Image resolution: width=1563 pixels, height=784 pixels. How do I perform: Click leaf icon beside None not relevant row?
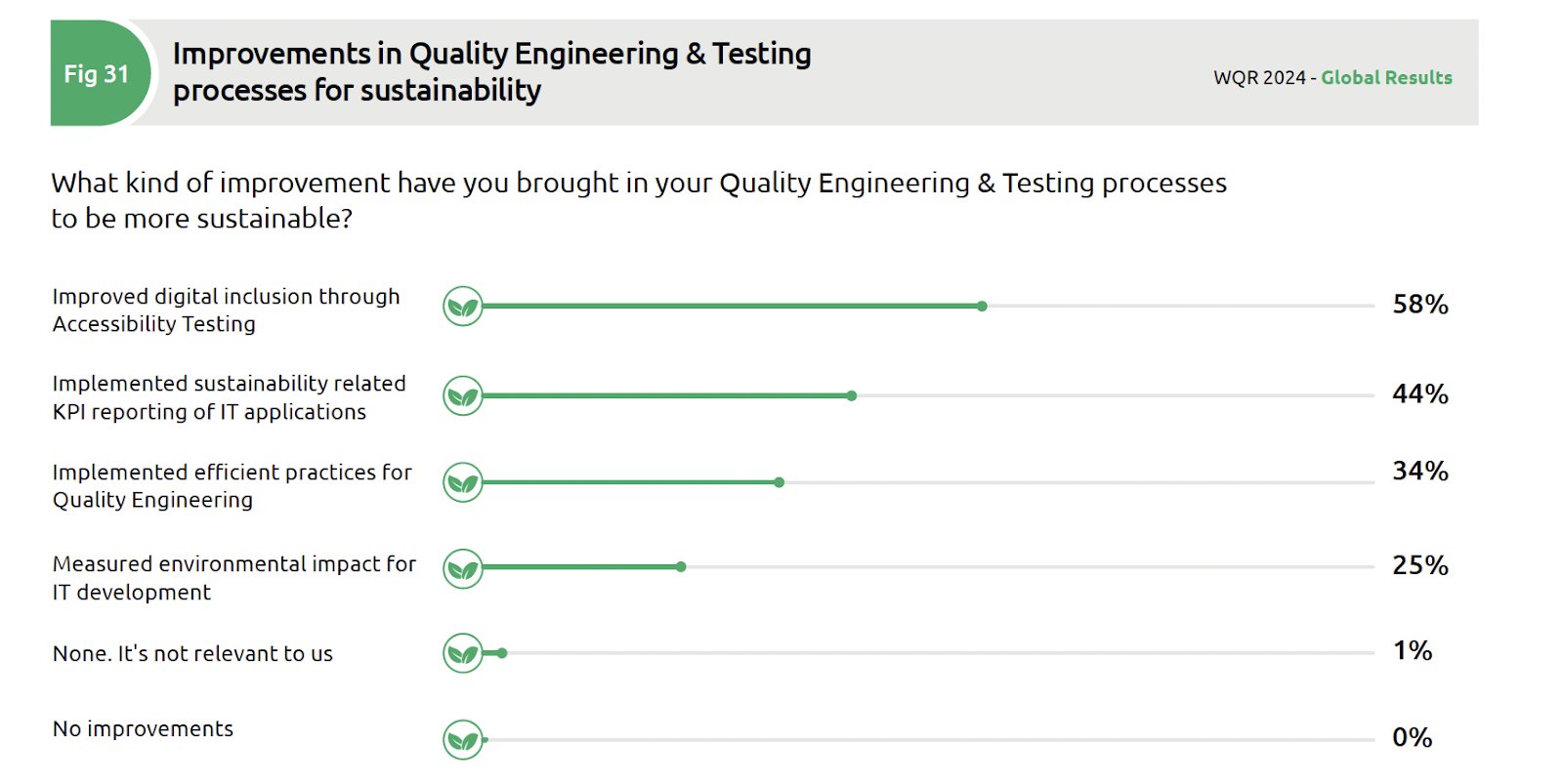(x=463, y=653)
